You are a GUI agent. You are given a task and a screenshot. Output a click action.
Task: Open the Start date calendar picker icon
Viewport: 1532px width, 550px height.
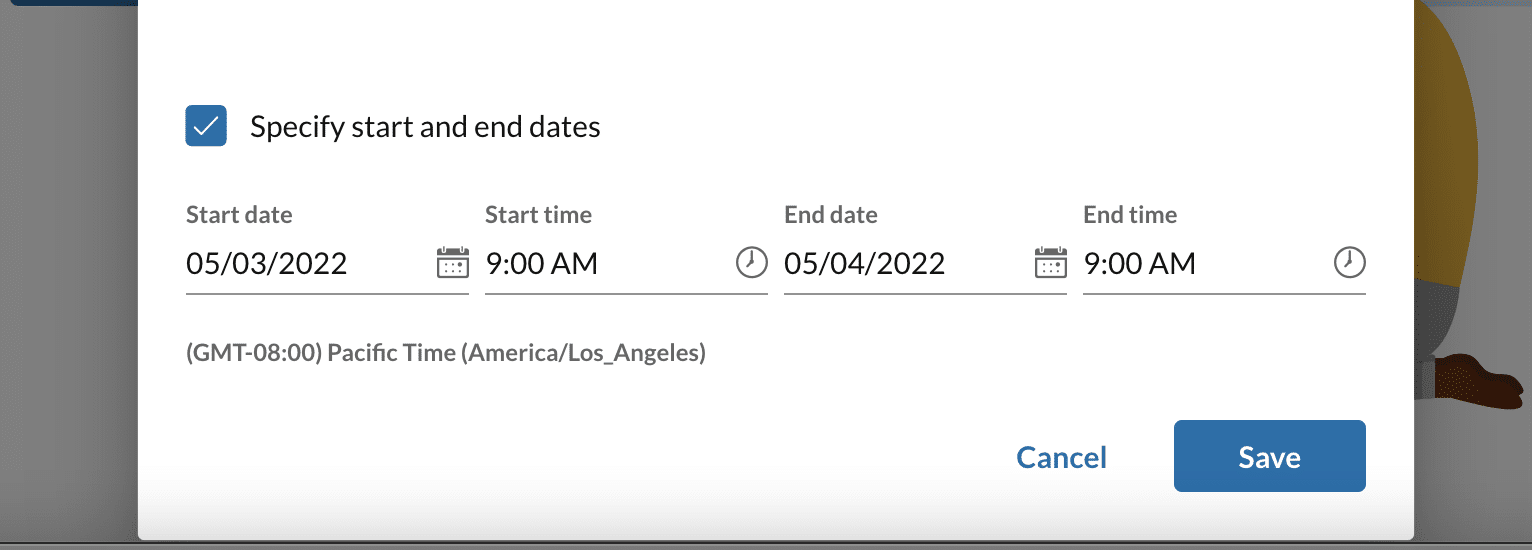tap(452, 263)
